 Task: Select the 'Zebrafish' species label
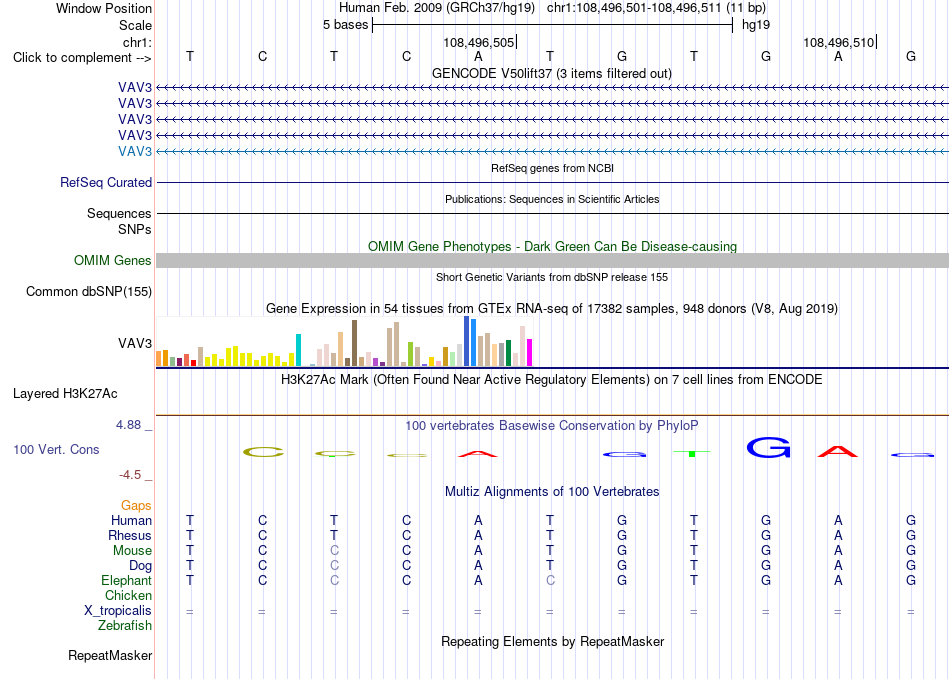pyautogui.click(x=125, y=625)
